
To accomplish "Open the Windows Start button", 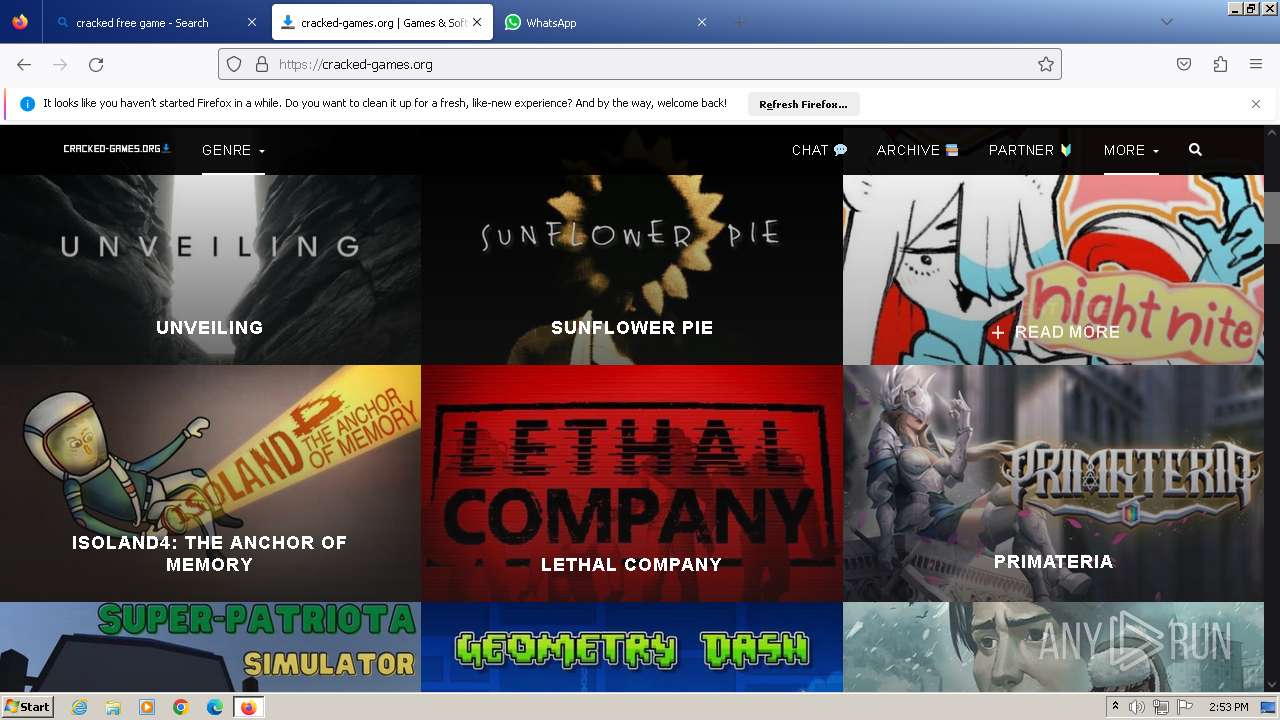I will pyautogui.click(x=27, y=707).
